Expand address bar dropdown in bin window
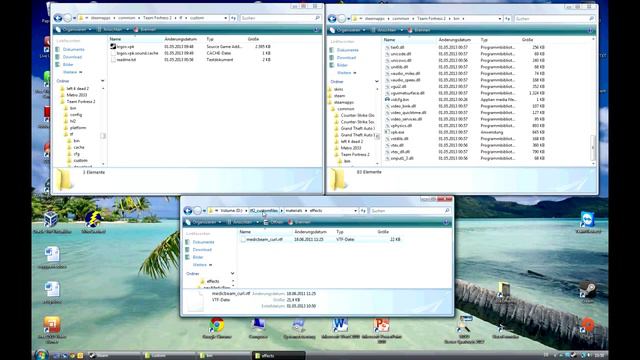Screen dimensions: 640x360 tap(500, 19)
